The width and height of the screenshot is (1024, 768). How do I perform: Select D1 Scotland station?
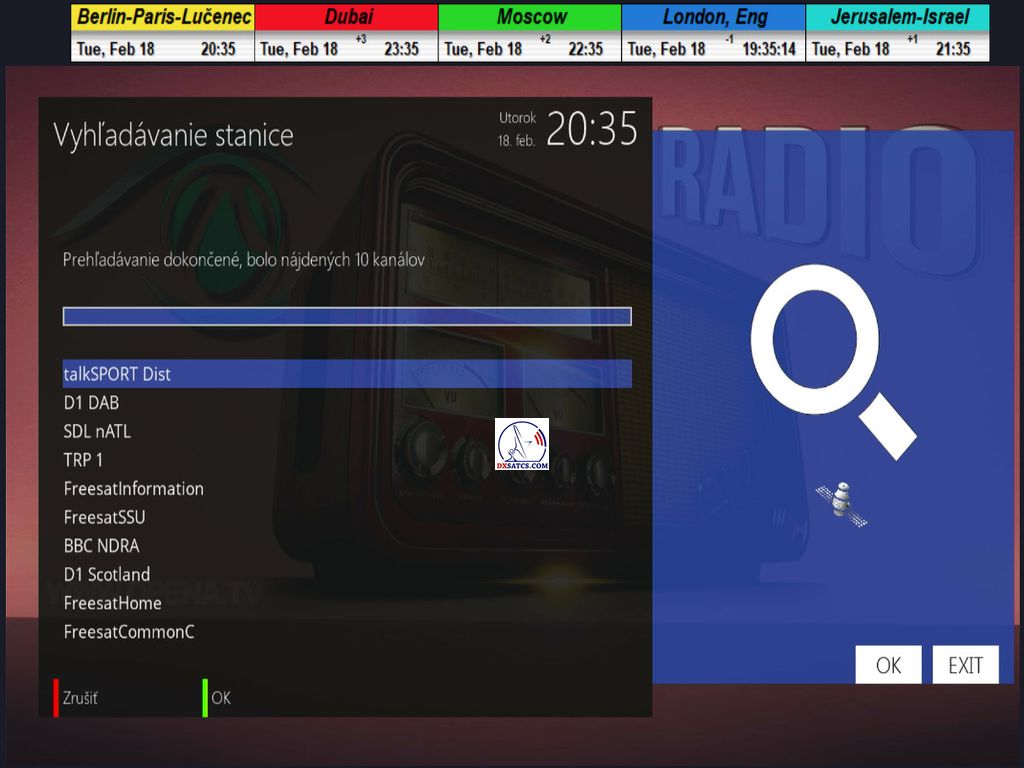[x=106, y=575]
